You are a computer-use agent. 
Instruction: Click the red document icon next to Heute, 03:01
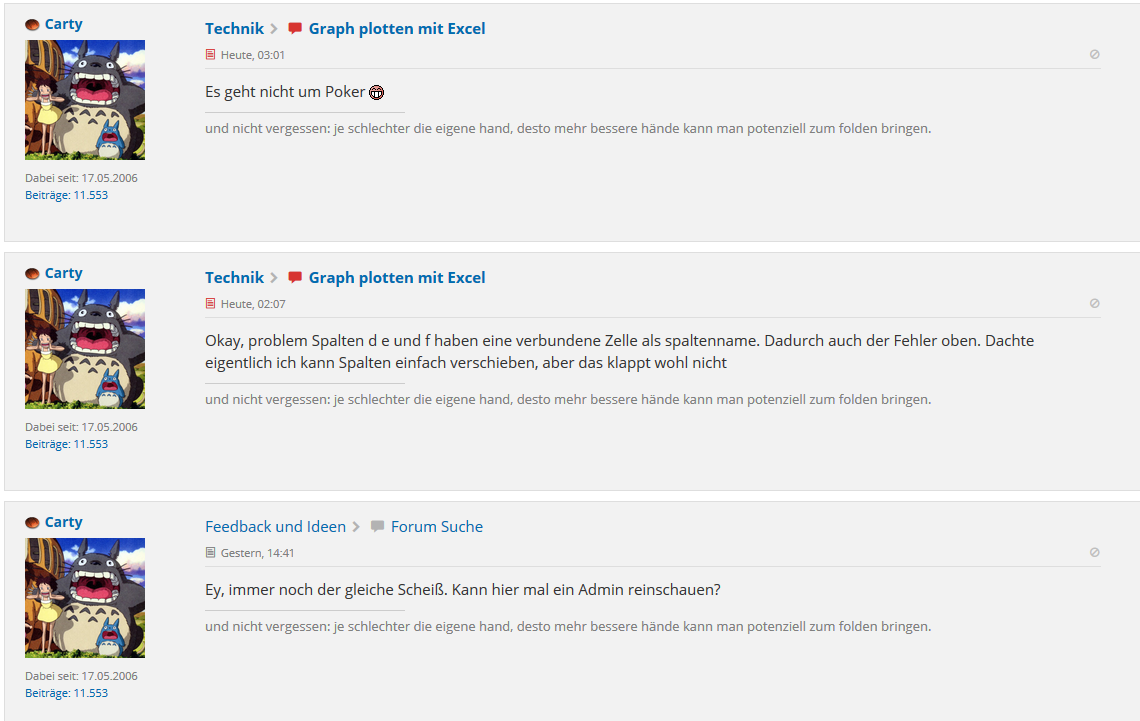[210, 55]
